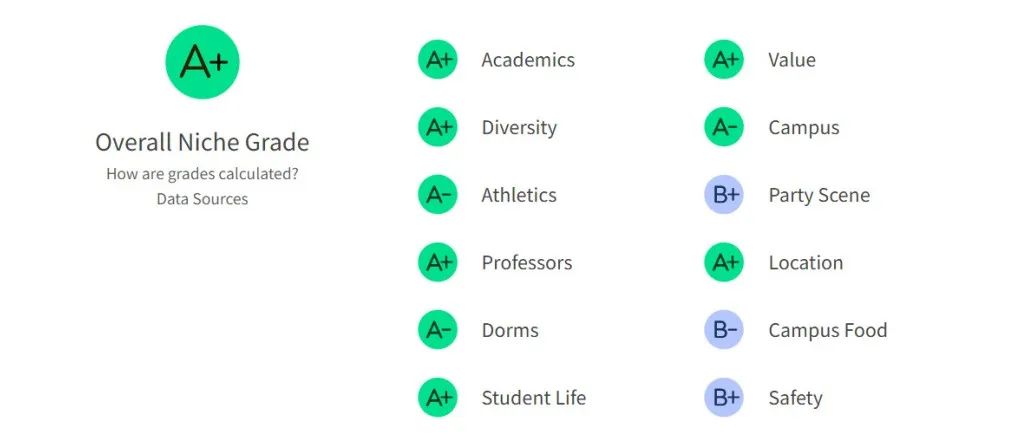Select the A- badge beside Dorms

[438, 330]
